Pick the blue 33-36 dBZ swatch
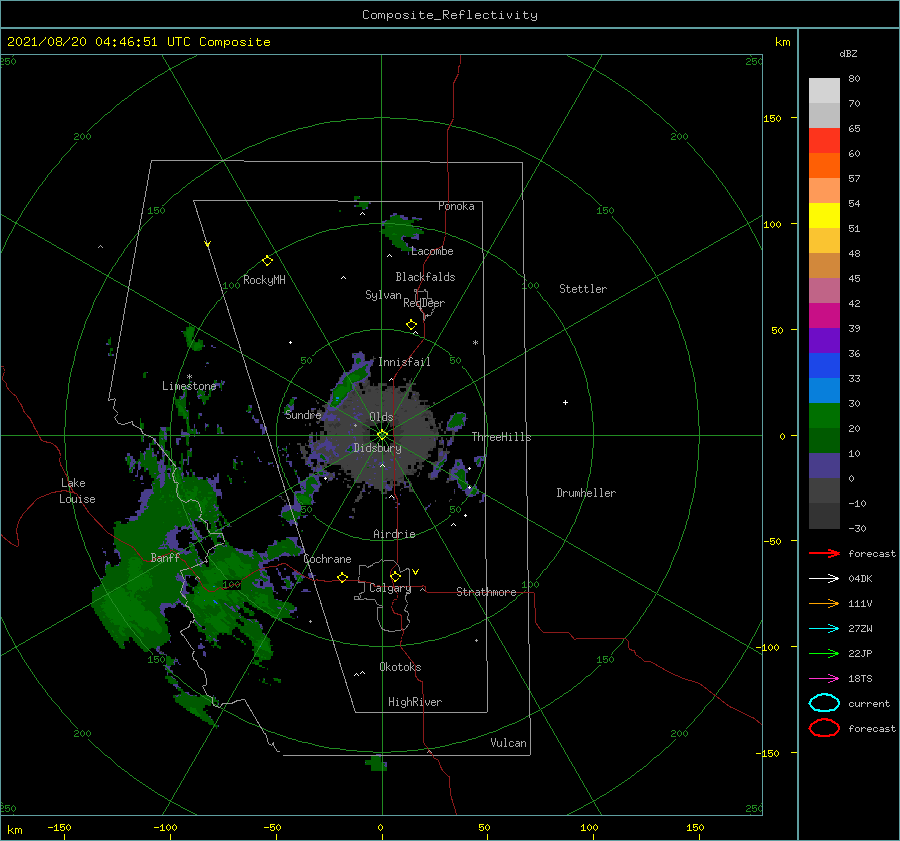 pos(824,366)
